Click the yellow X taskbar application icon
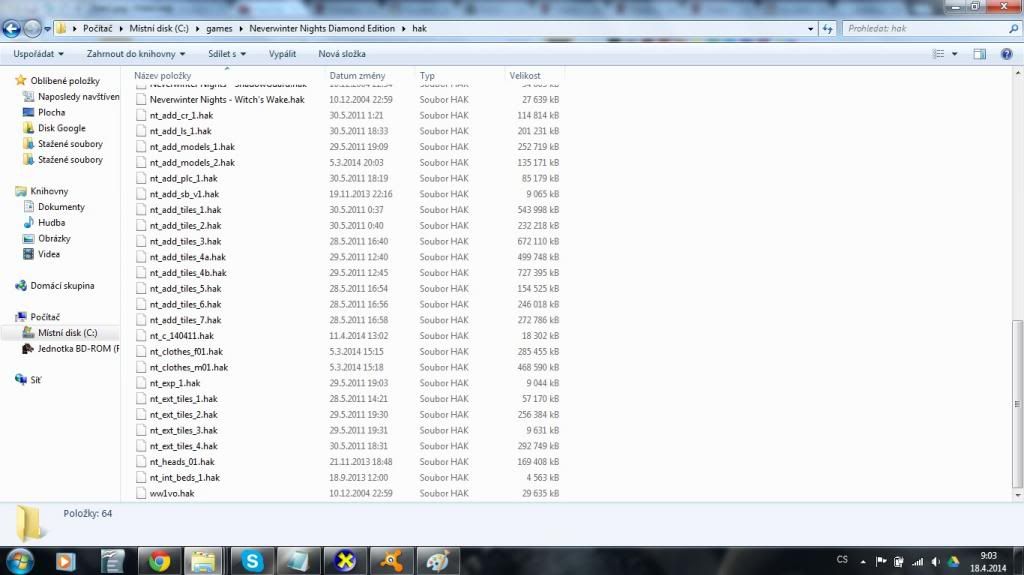Viewport: 1024px width, 575px height. pyautogui.click(x=345, y=561)
